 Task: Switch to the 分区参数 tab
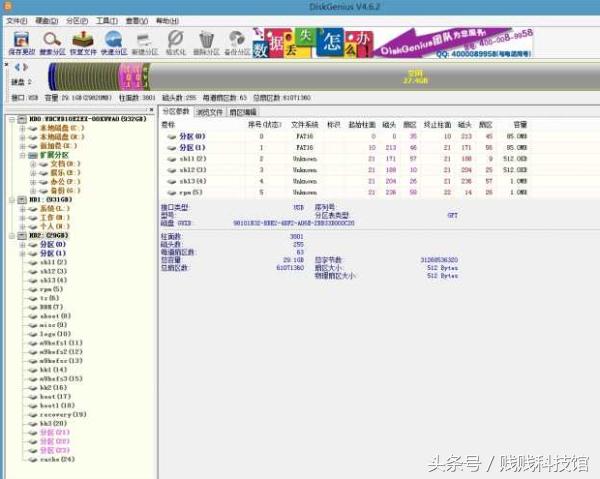(x=176, y=112)
